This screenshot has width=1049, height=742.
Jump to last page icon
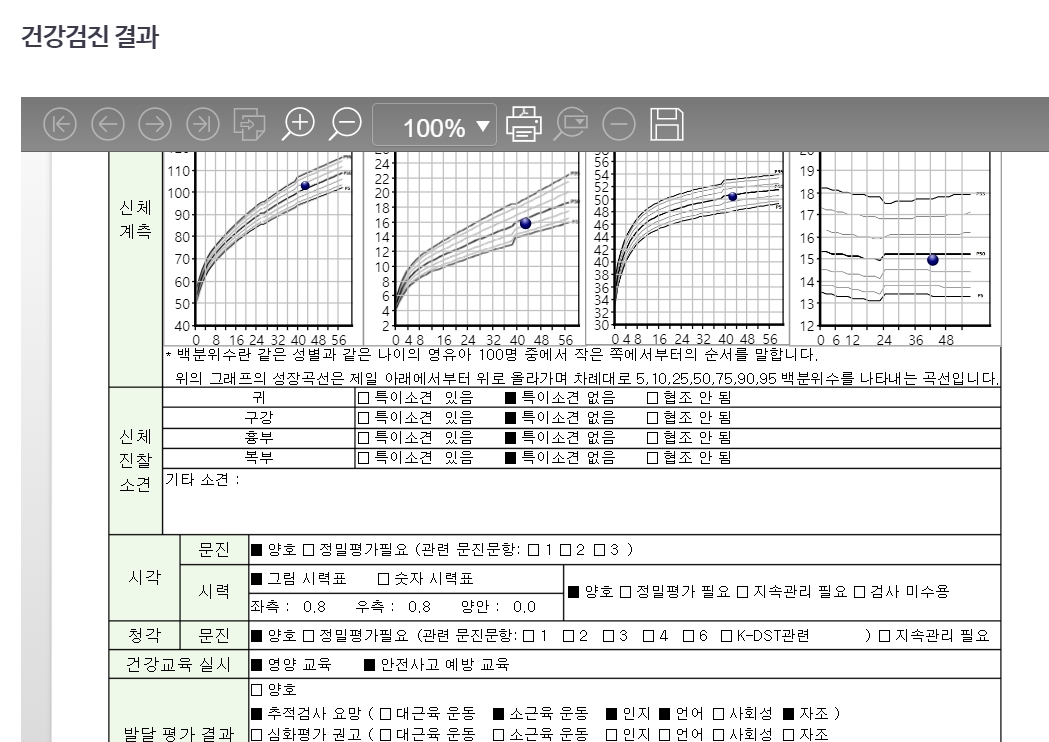202,124
